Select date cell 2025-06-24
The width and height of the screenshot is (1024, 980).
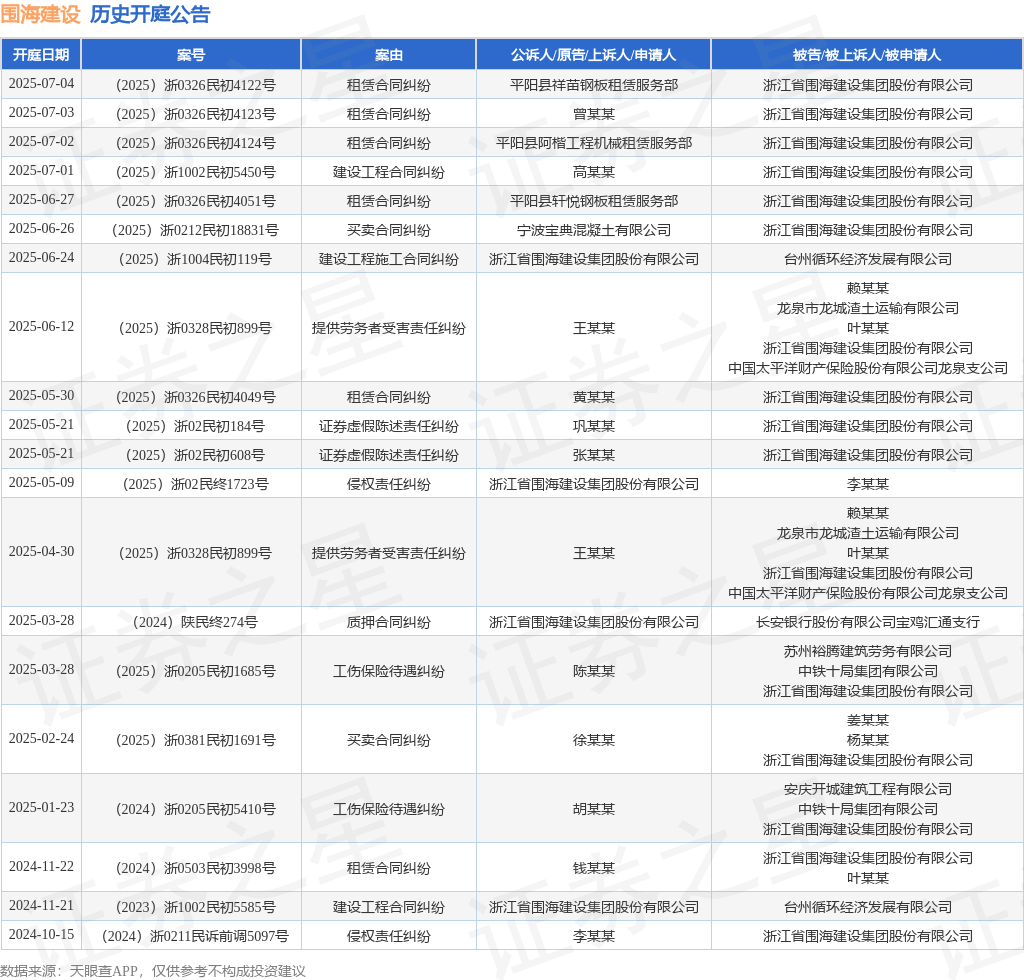41,257
